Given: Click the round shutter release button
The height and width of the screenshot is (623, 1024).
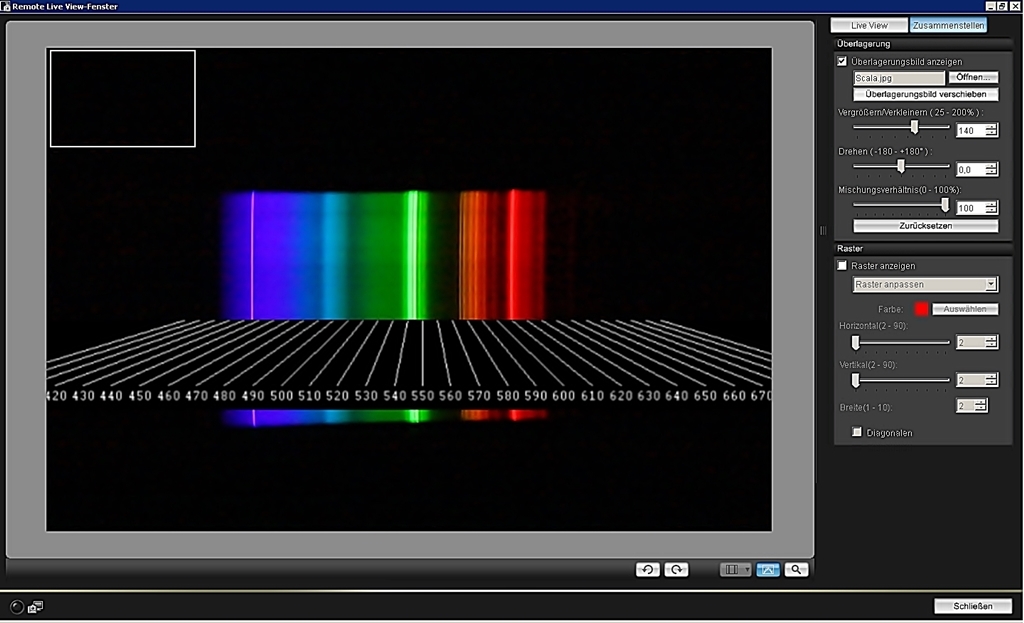Looking at the screenshot, I should (x=17, y=606).
